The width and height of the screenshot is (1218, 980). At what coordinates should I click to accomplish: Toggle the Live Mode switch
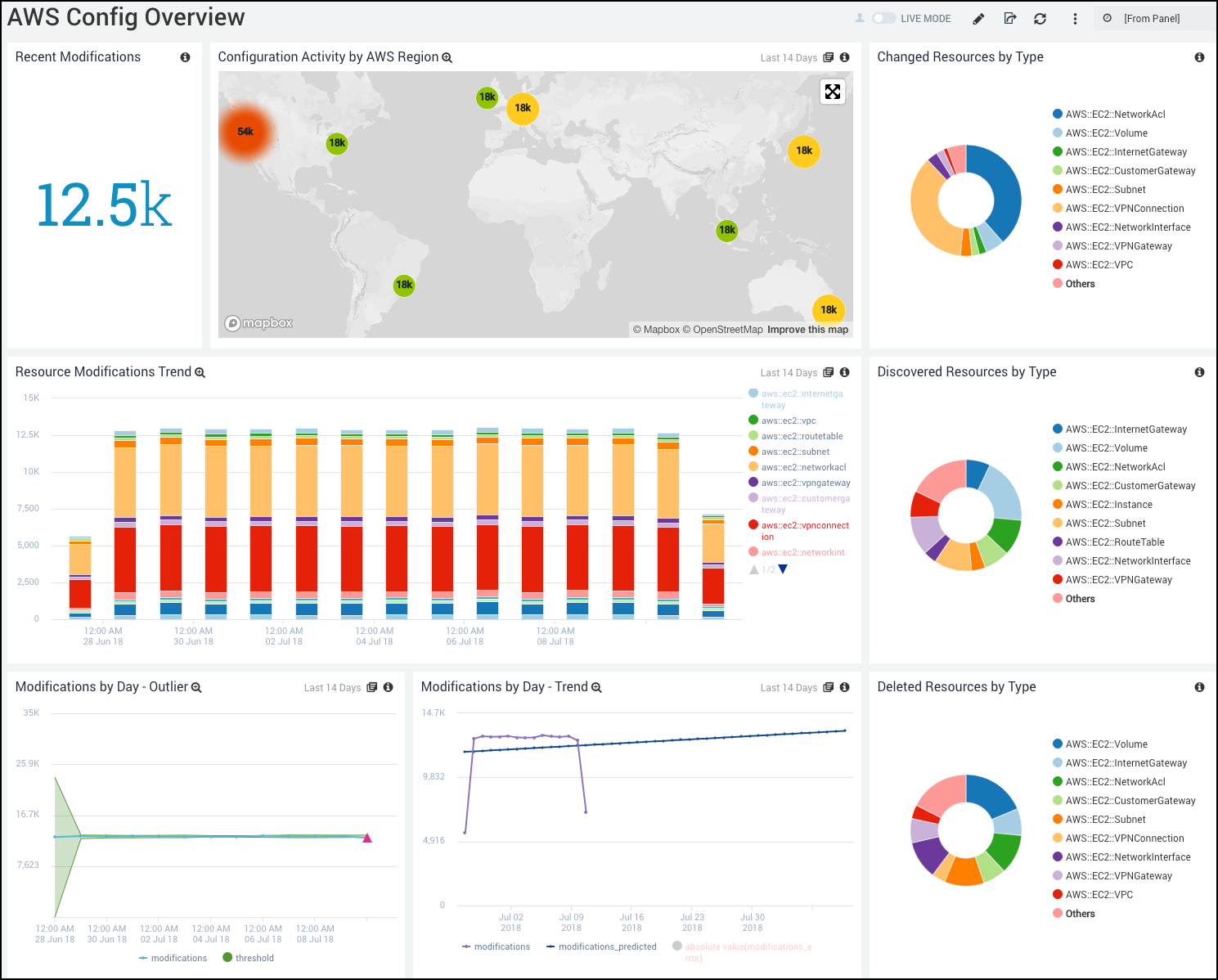click(883, 18)
